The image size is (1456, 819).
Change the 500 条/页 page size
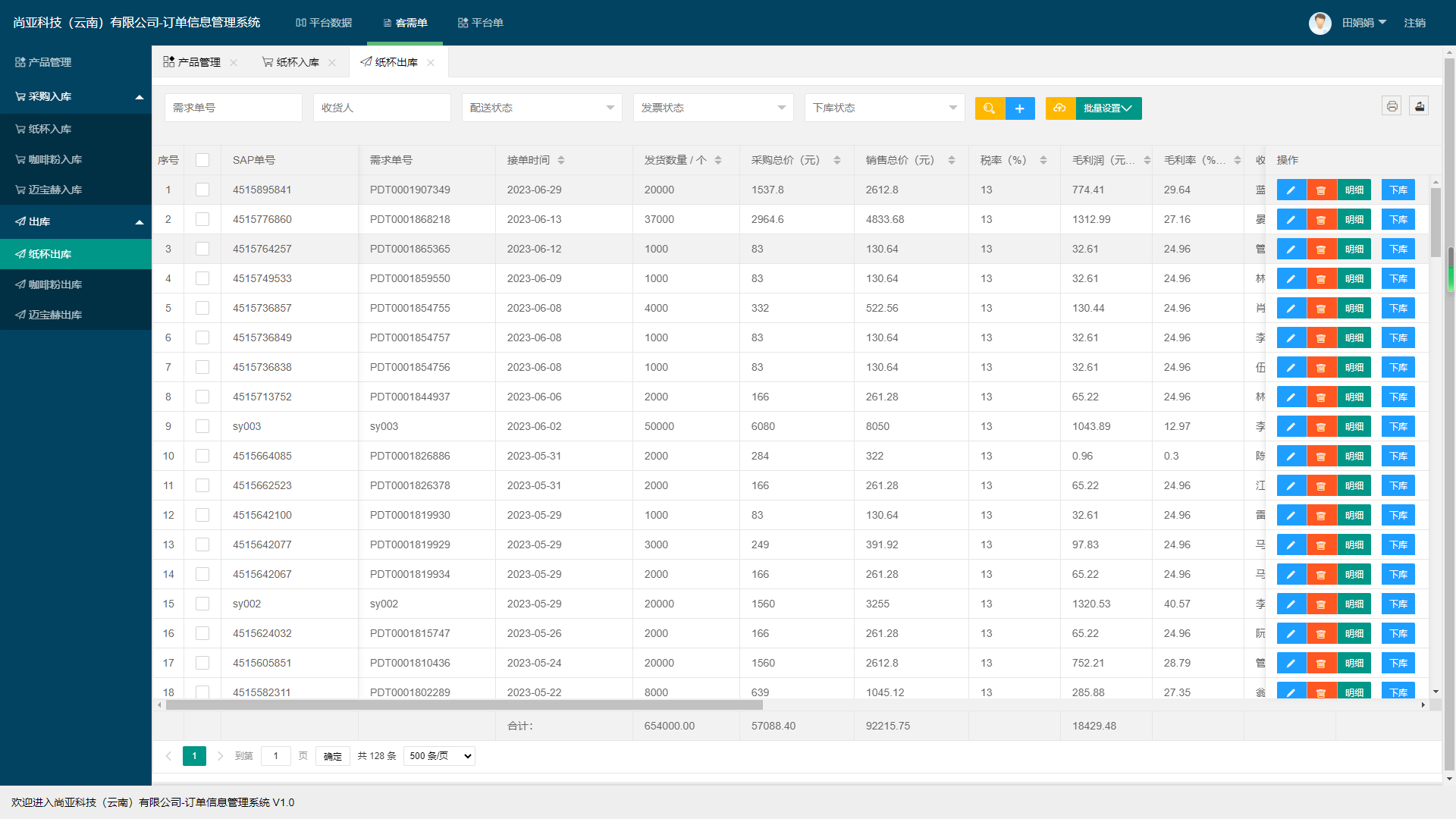[440, 756]
